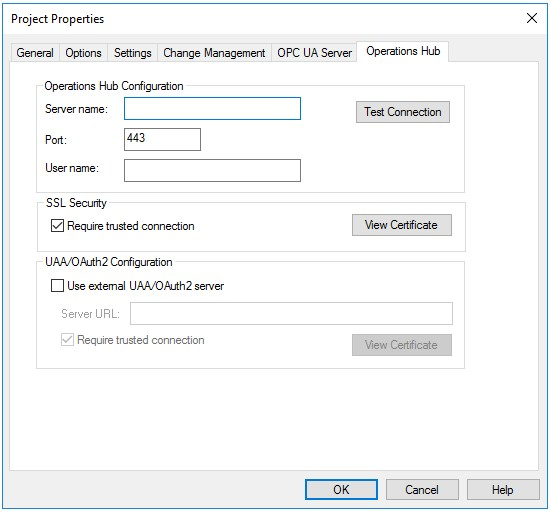Select the Settings tab
Viewport: 550px width, 512px height.
[133, 53]
